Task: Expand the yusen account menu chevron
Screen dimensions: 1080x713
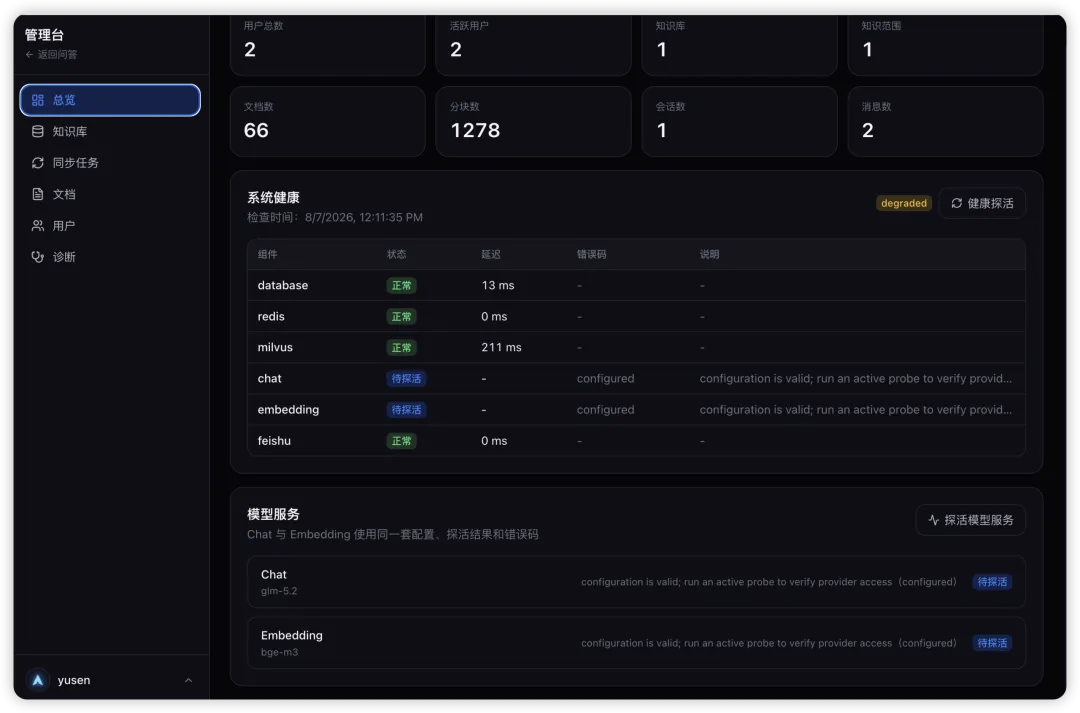Action: coord(189,680)
